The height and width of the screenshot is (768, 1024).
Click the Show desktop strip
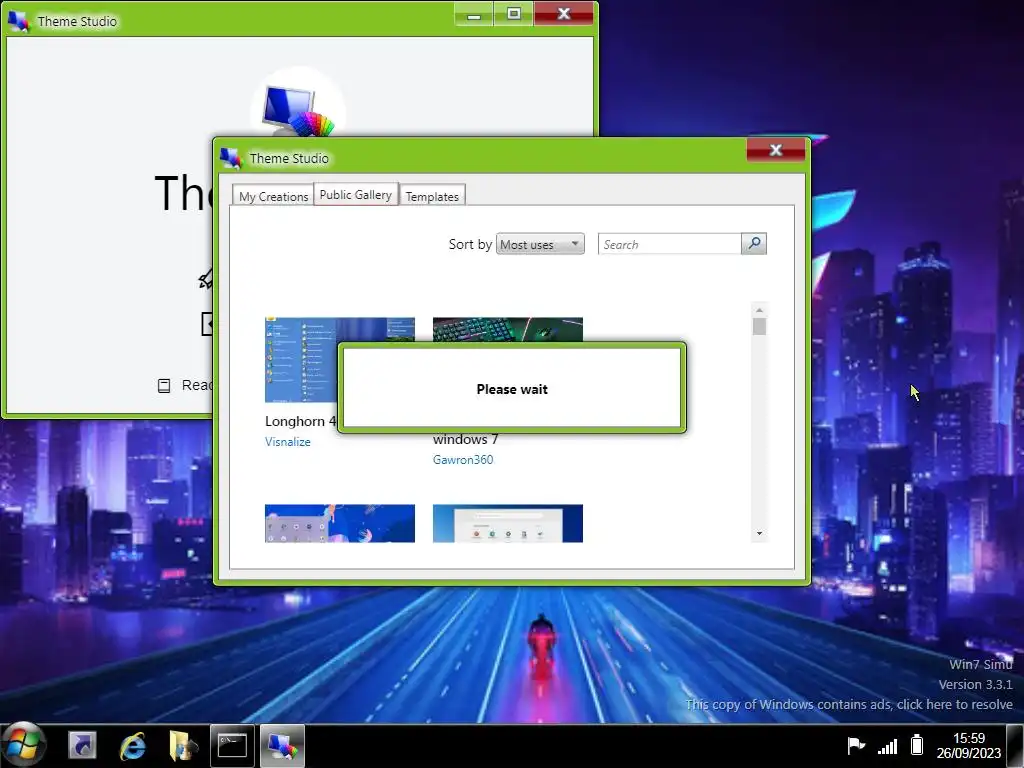point(1015,746)
